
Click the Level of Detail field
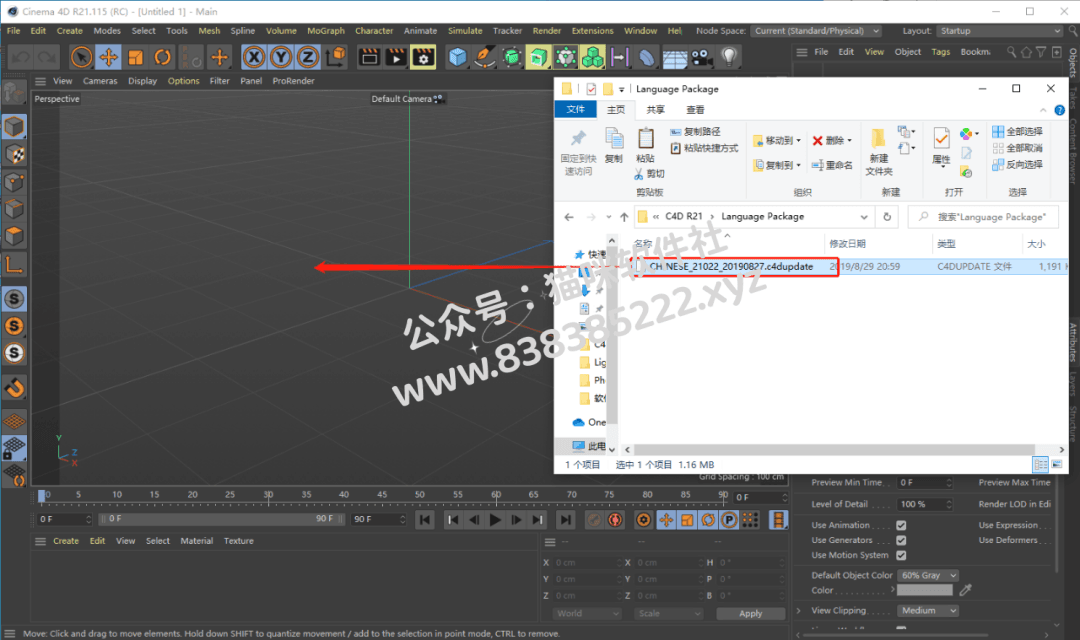(x=925, y=504)
